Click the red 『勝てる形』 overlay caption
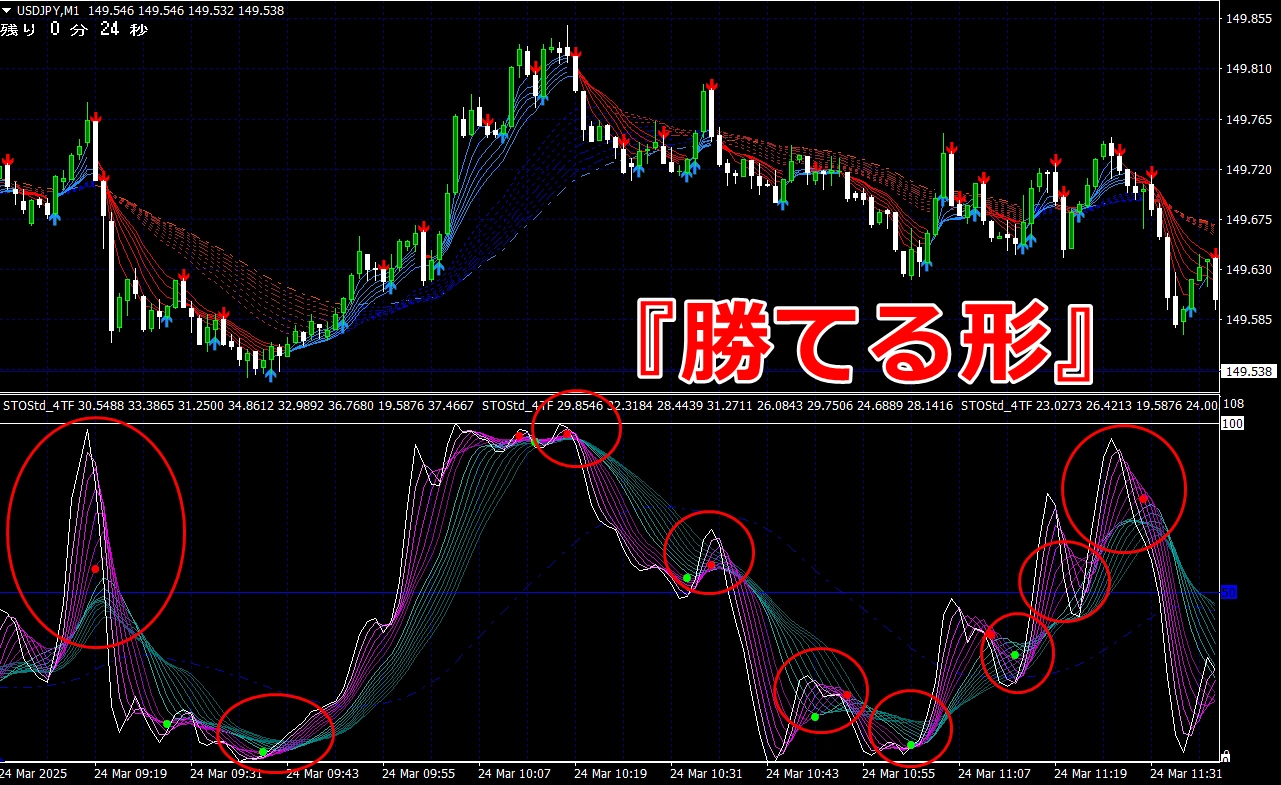 click(x=866, y=342)
